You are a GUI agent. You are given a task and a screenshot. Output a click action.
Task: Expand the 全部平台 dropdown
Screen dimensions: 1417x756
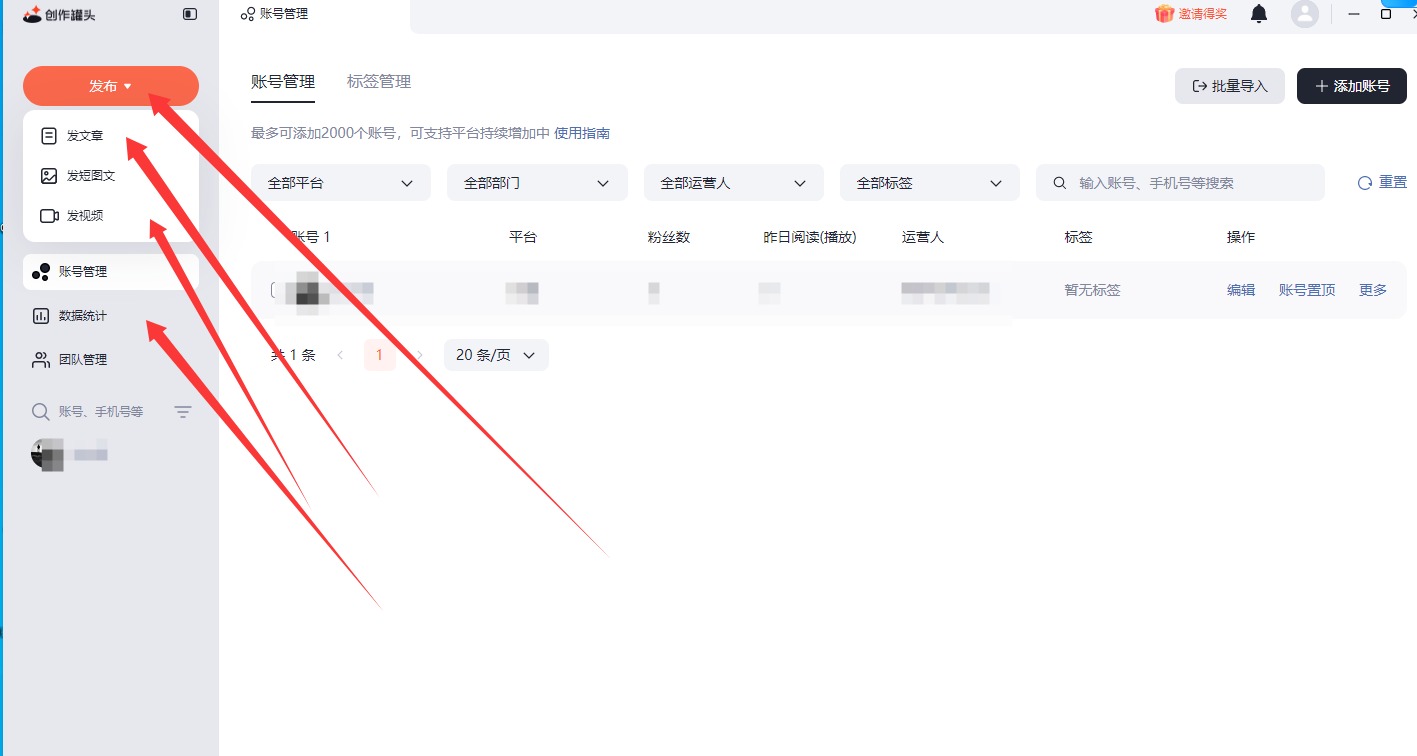[340, 183]
